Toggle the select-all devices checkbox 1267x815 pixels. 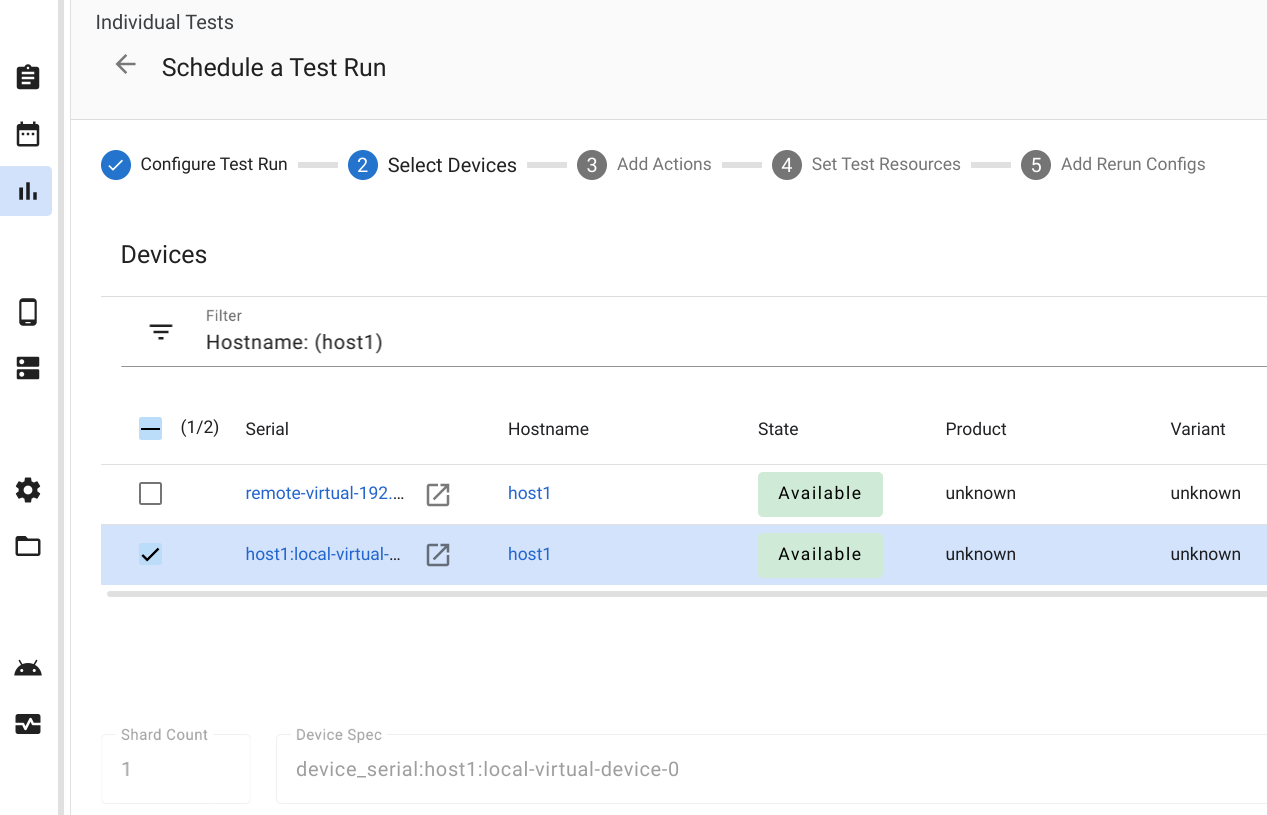(150, 429)
